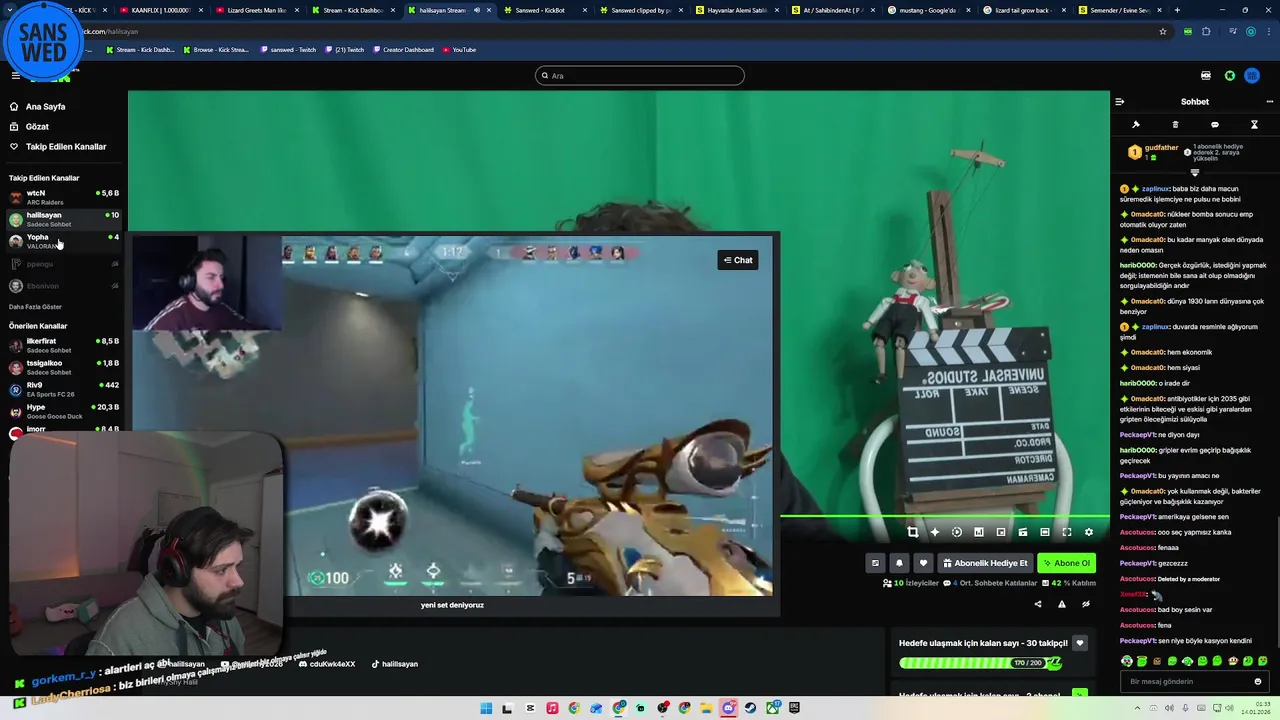Screen dimensions: 1280x720
Task: Click the sparkle effects icon in player
Action: coord(935,532)
